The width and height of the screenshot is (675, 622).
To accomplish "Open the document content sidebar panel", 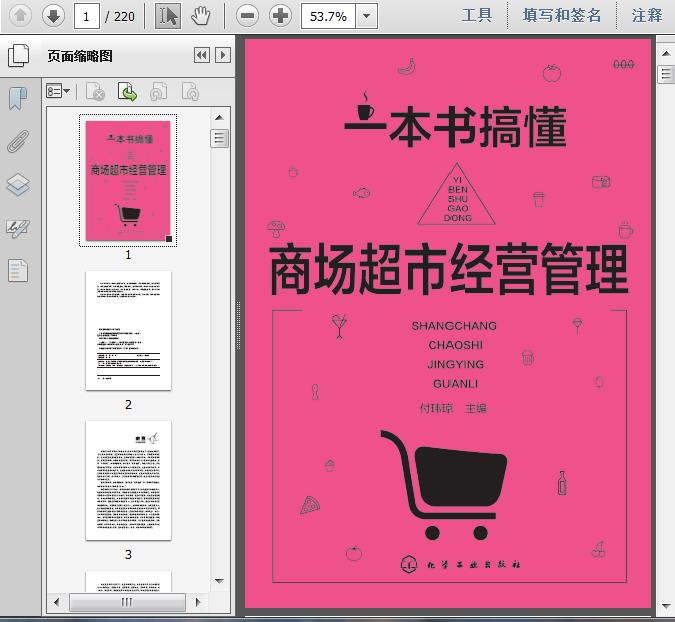I will coord(18,271).
